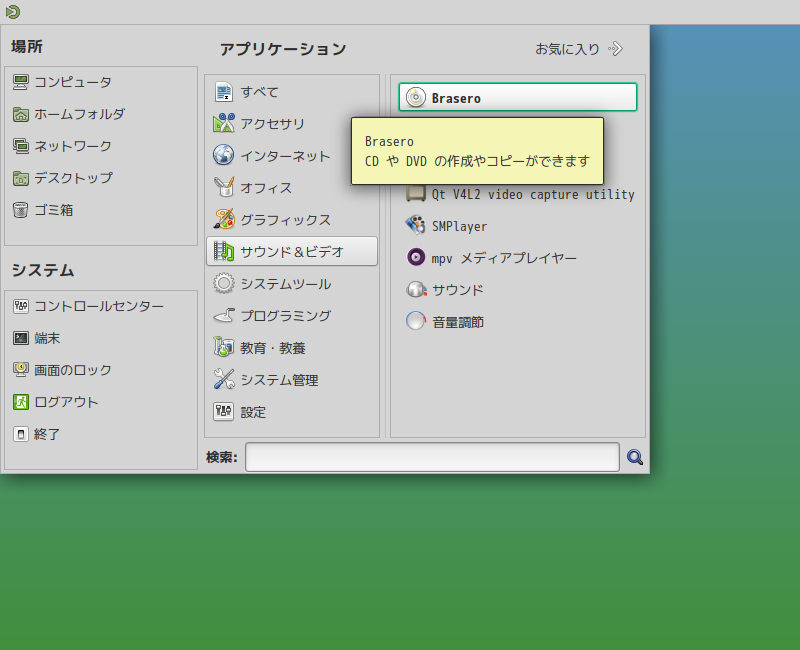
Task: Click the 終了 label
Action: [x=47, y=435]
